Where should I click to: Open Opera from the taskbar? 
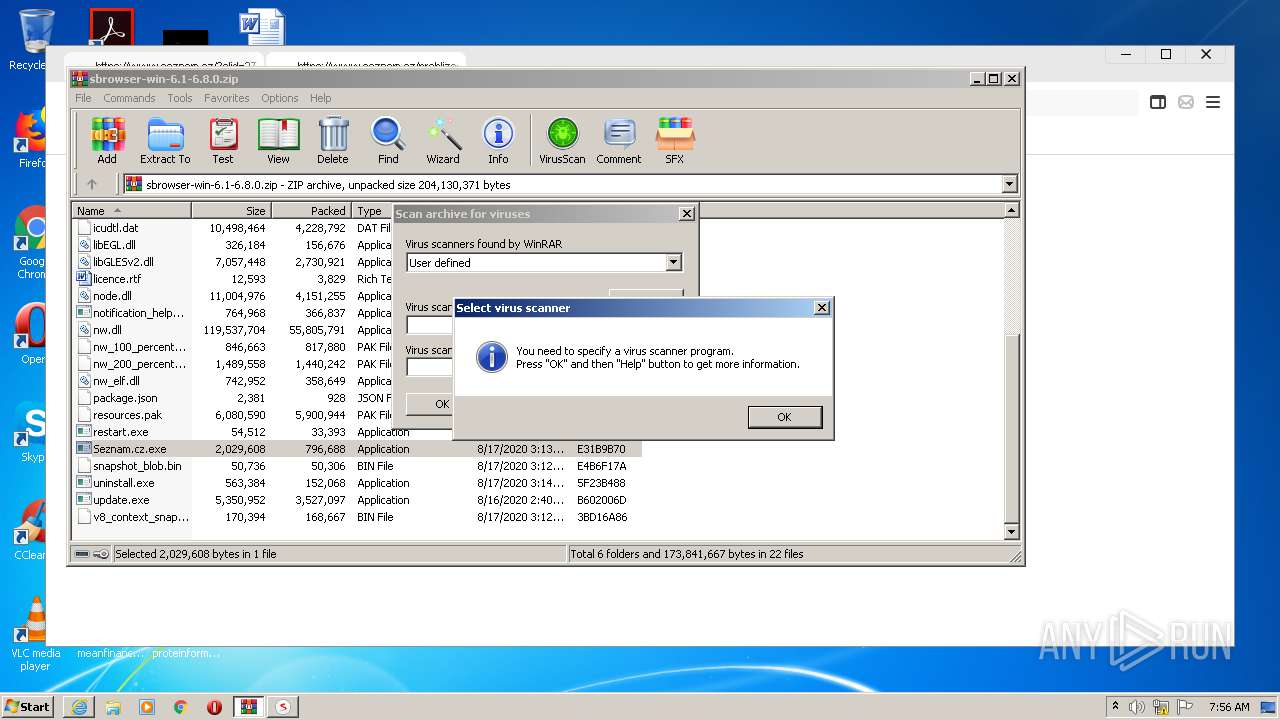pyautogui.click(x=214, y=707)
